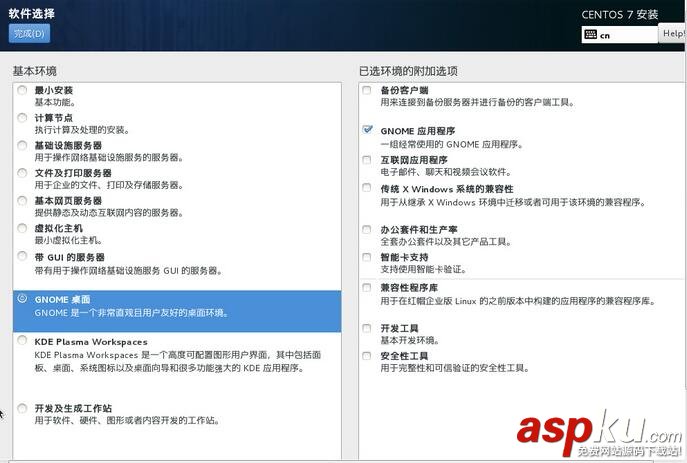The height and width of the screenshot is (463, 687).
Task: Click the 备份客户端 add-on label
Action: (404, 91)
